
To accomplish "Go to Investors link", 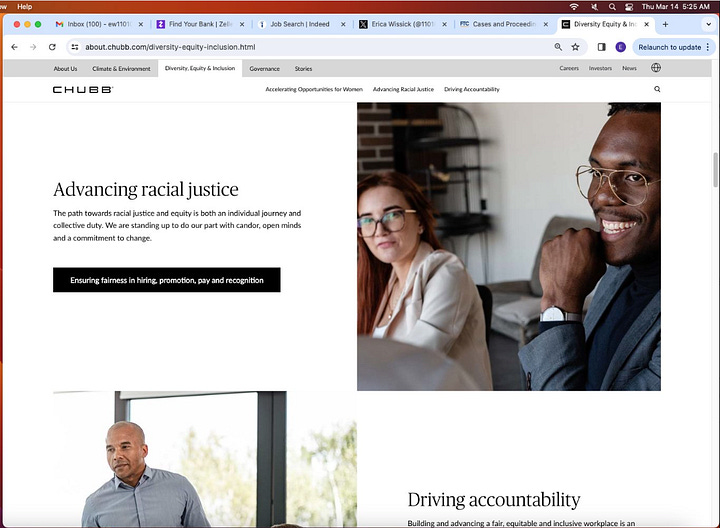I will [600, 68].
